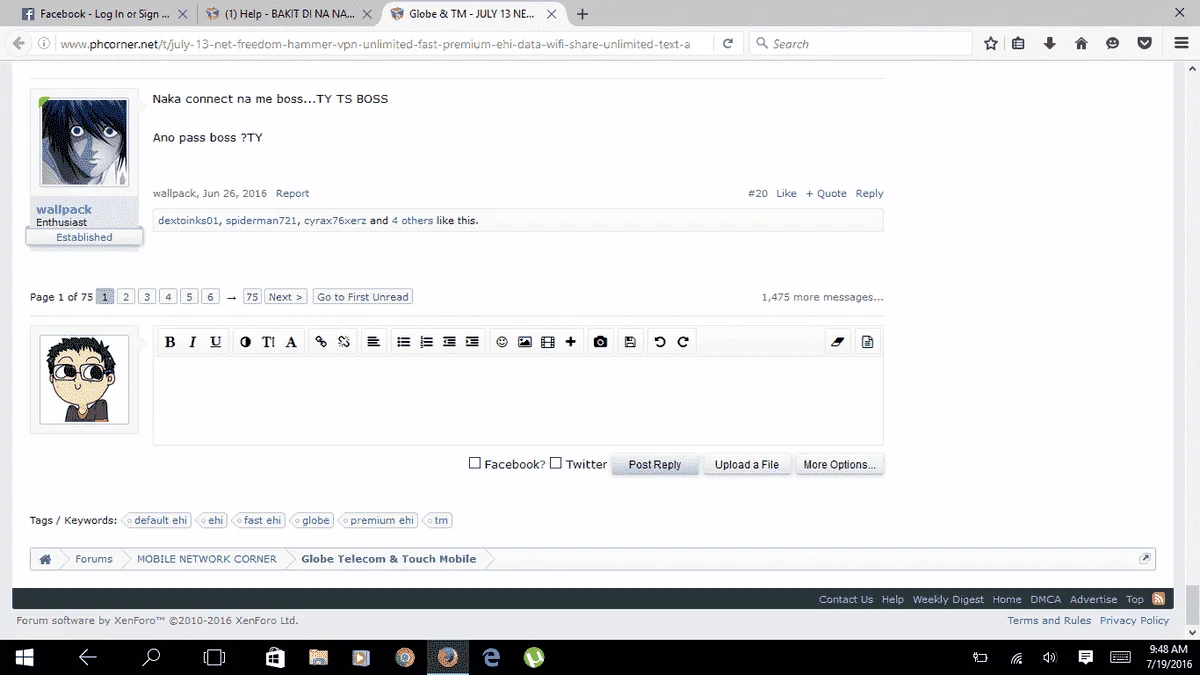Open the uTorrent taskbar icon
The image size is (1200, 675).
point(535,657)
